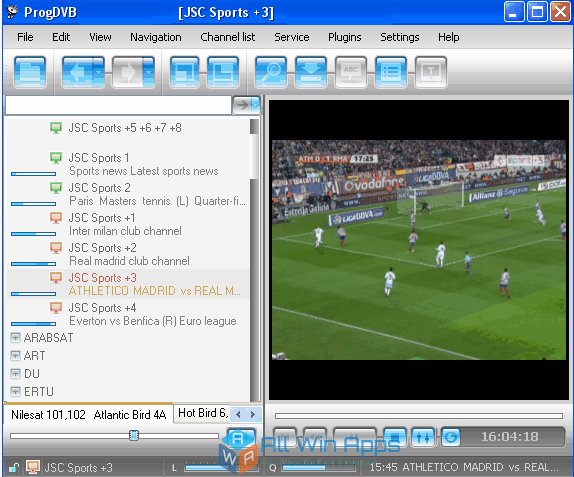Open the dropdown arrow beside search field

coord(256,105)
